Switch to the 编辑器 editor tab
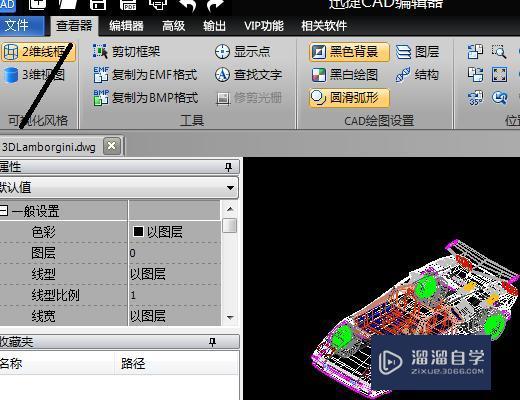520x400 pixels. (126, 26)
